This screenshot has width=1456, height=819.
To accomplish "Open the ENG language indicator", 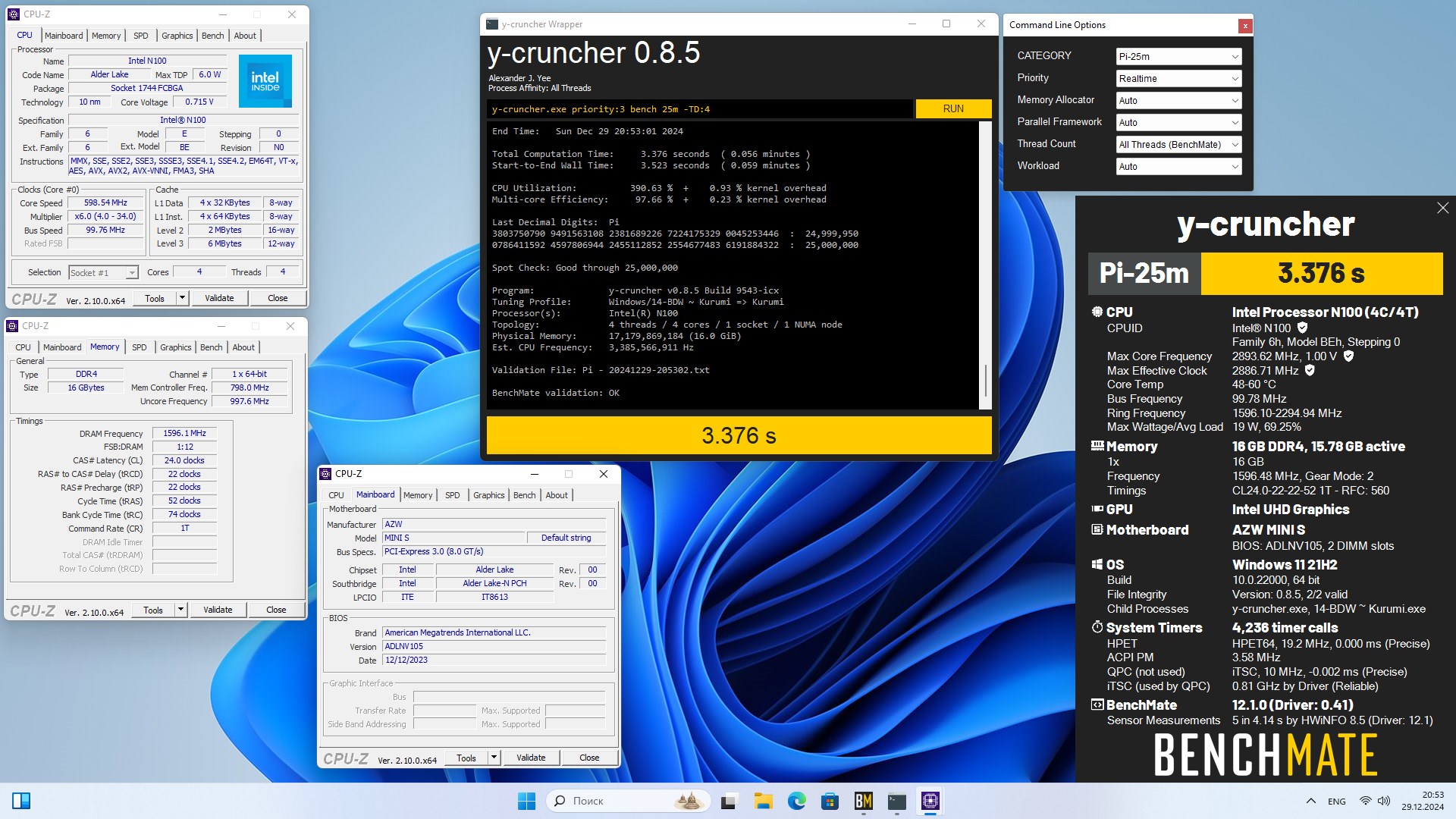I will pos(1337,801).
